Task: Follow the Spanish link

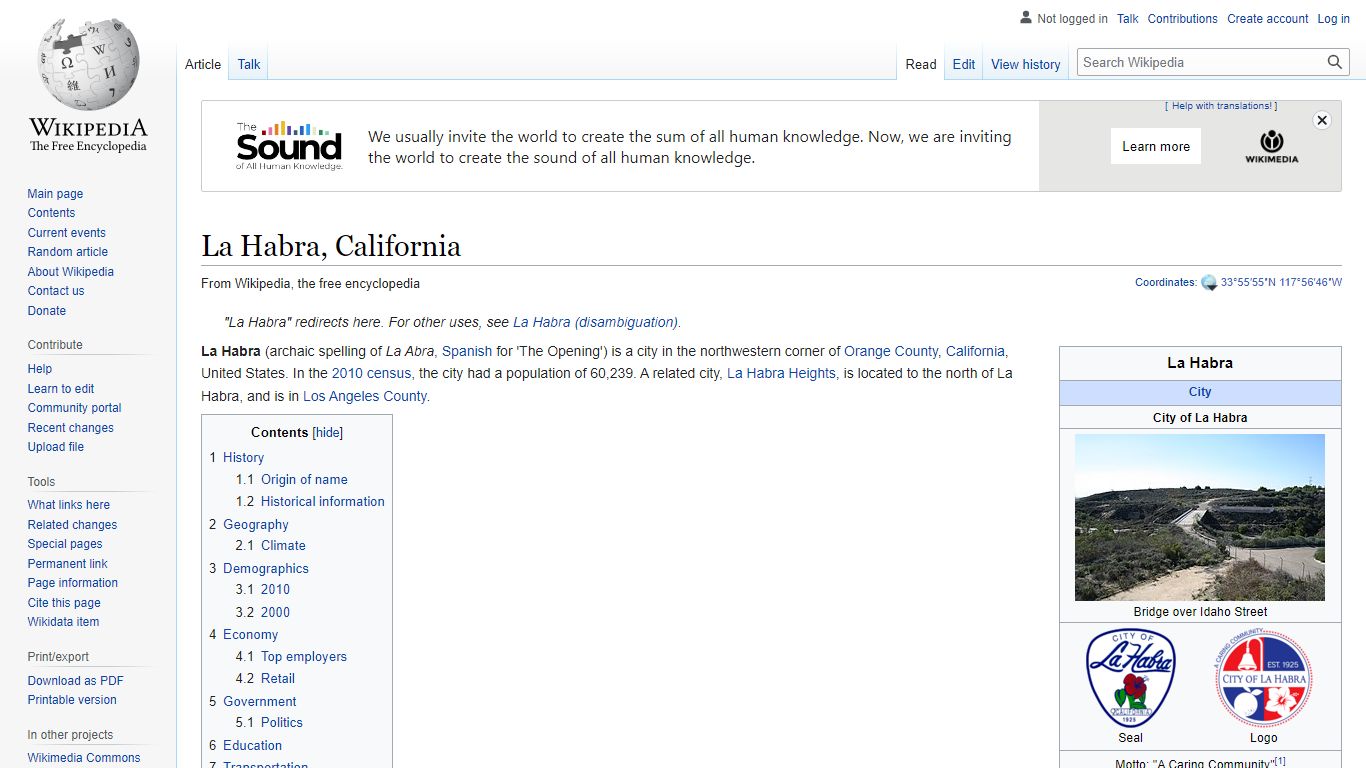Action: [x=467, y=351]
